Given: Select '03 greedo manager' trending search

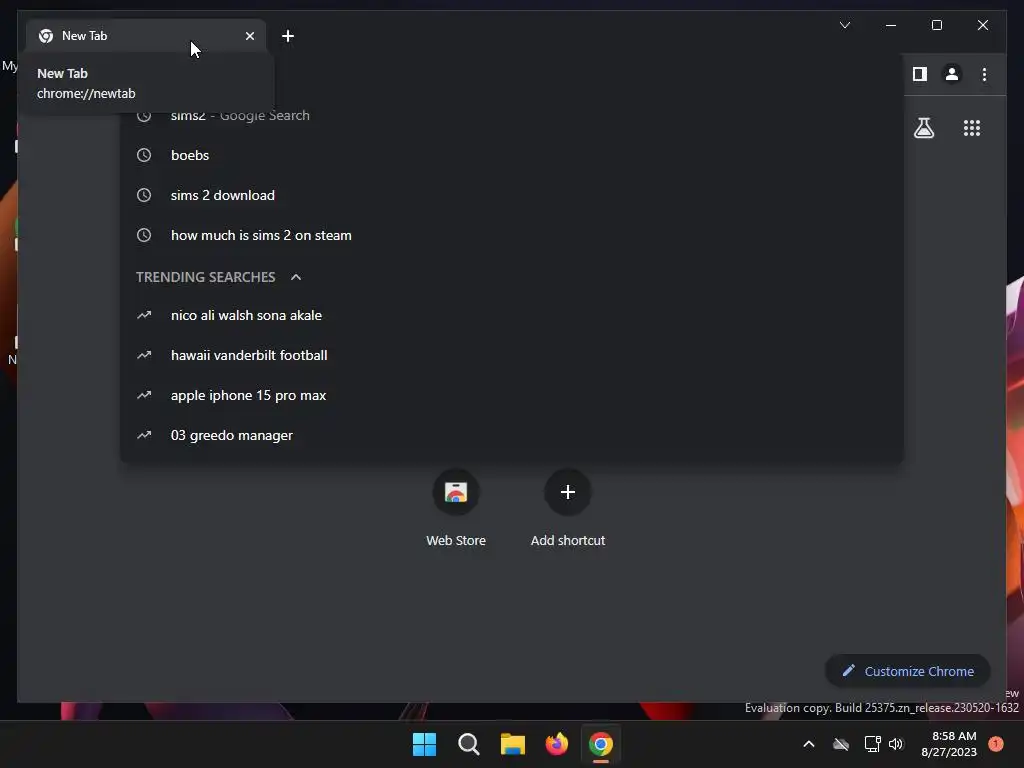Looking at the screenshot, I should 511,434.
